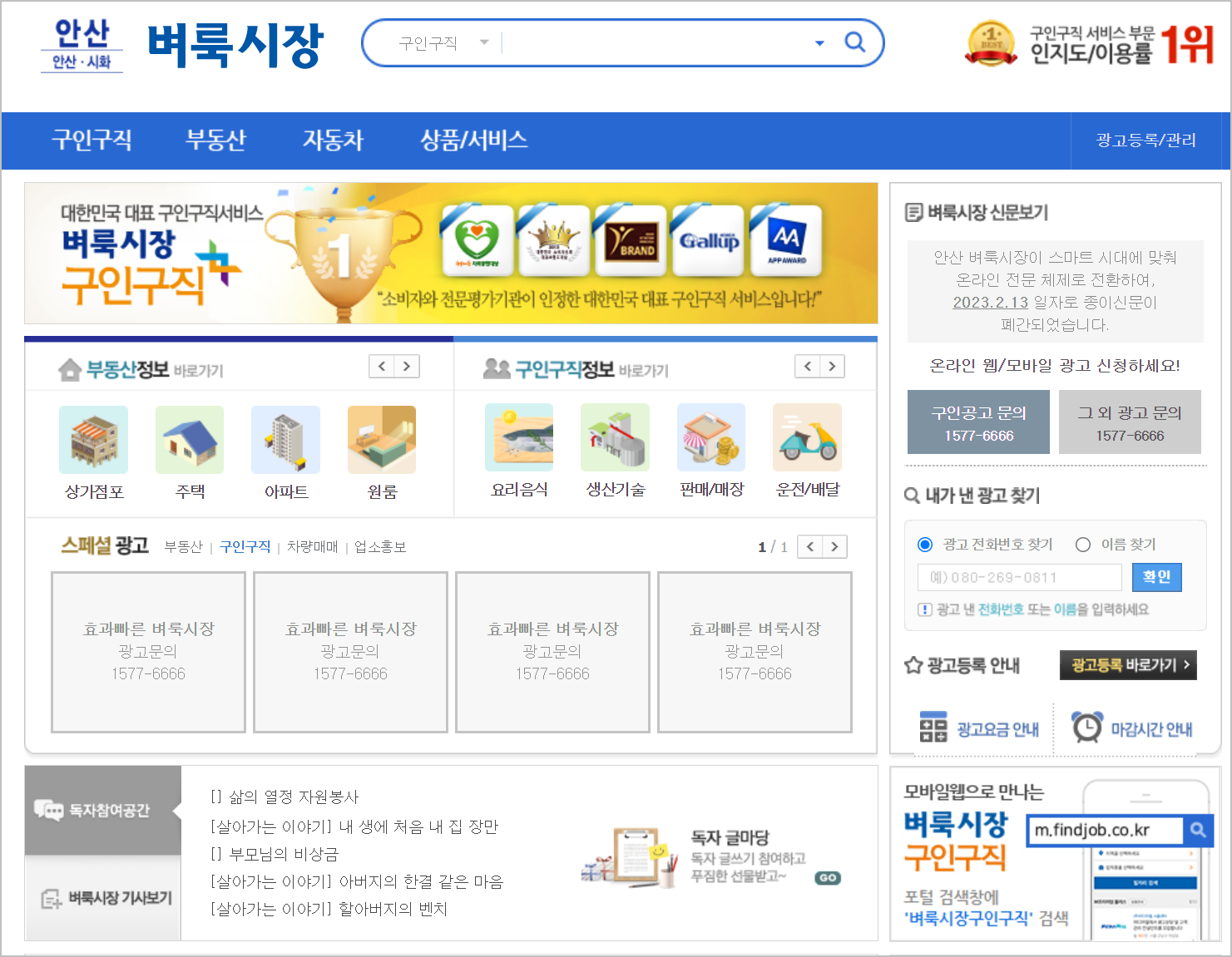Click the 독자참여공간 speech bubble icon
The image size is (1232, 957).
point(48,810)
